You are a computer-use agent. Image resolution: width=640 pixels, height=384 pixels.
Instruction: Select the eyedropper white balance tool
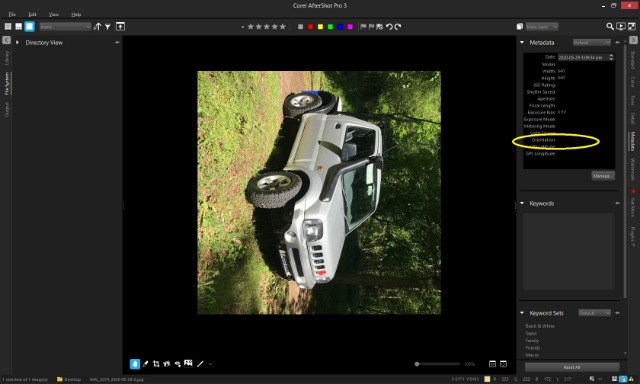click(145, 364)
